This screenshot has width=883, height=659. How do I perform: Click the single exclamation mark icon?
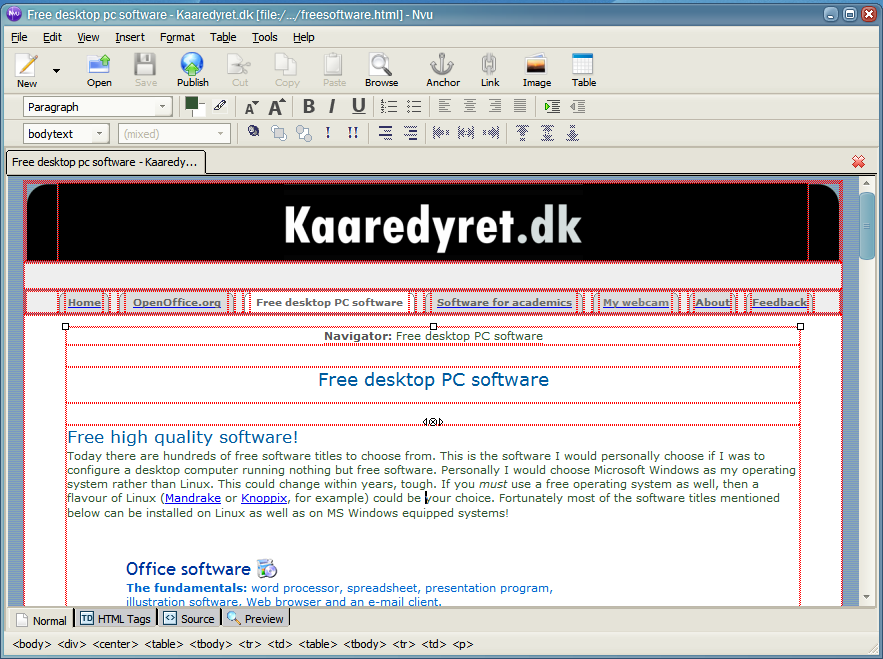click(328, 133)
